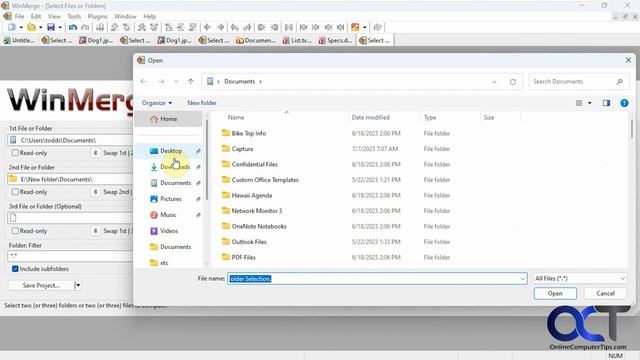
Task: Click the New folder button
Action: (x=202, y=103)
